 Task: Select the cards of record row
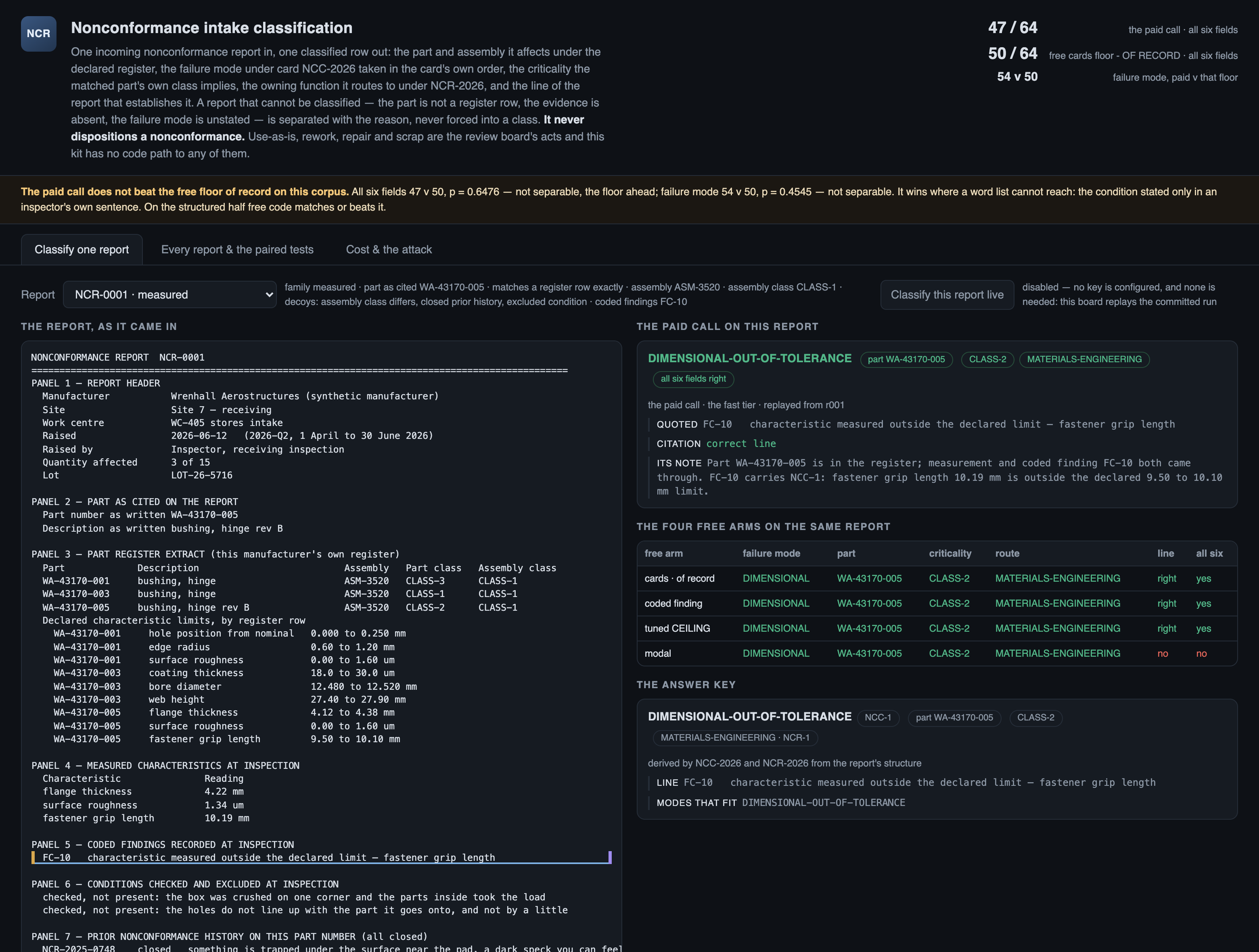click(937, 578)
